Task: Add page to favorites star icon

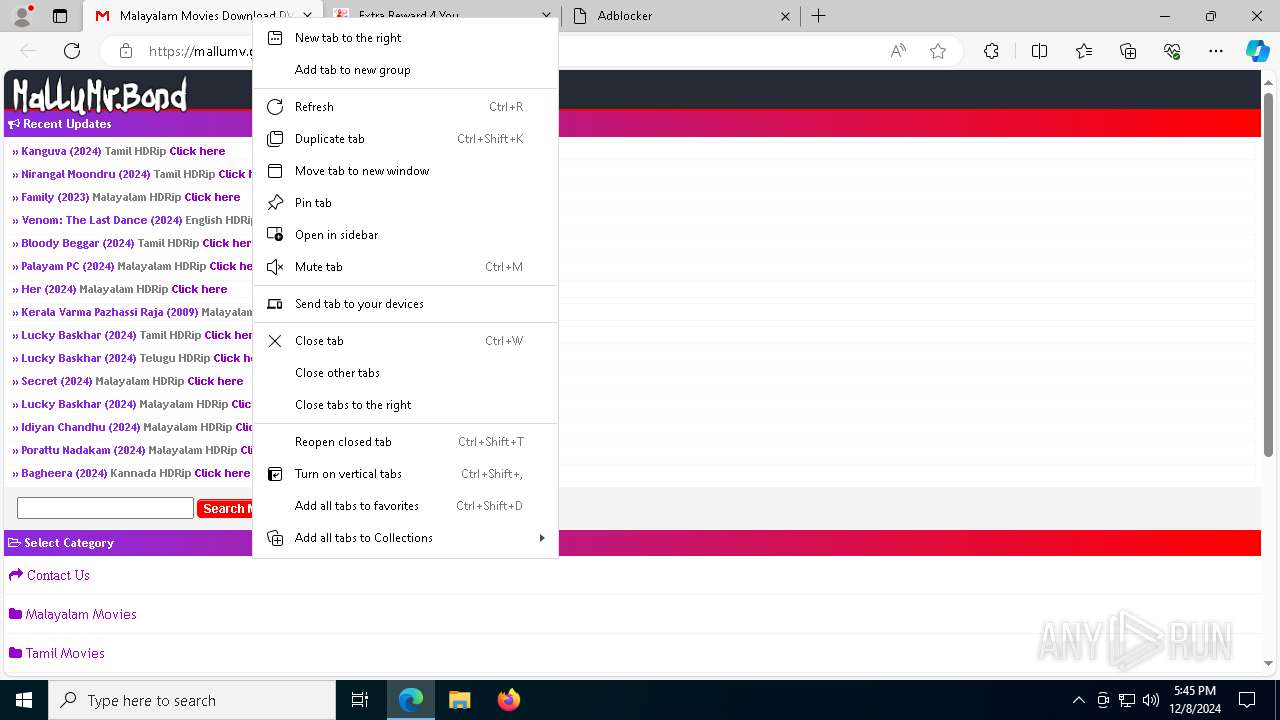Action: (938, 51)
